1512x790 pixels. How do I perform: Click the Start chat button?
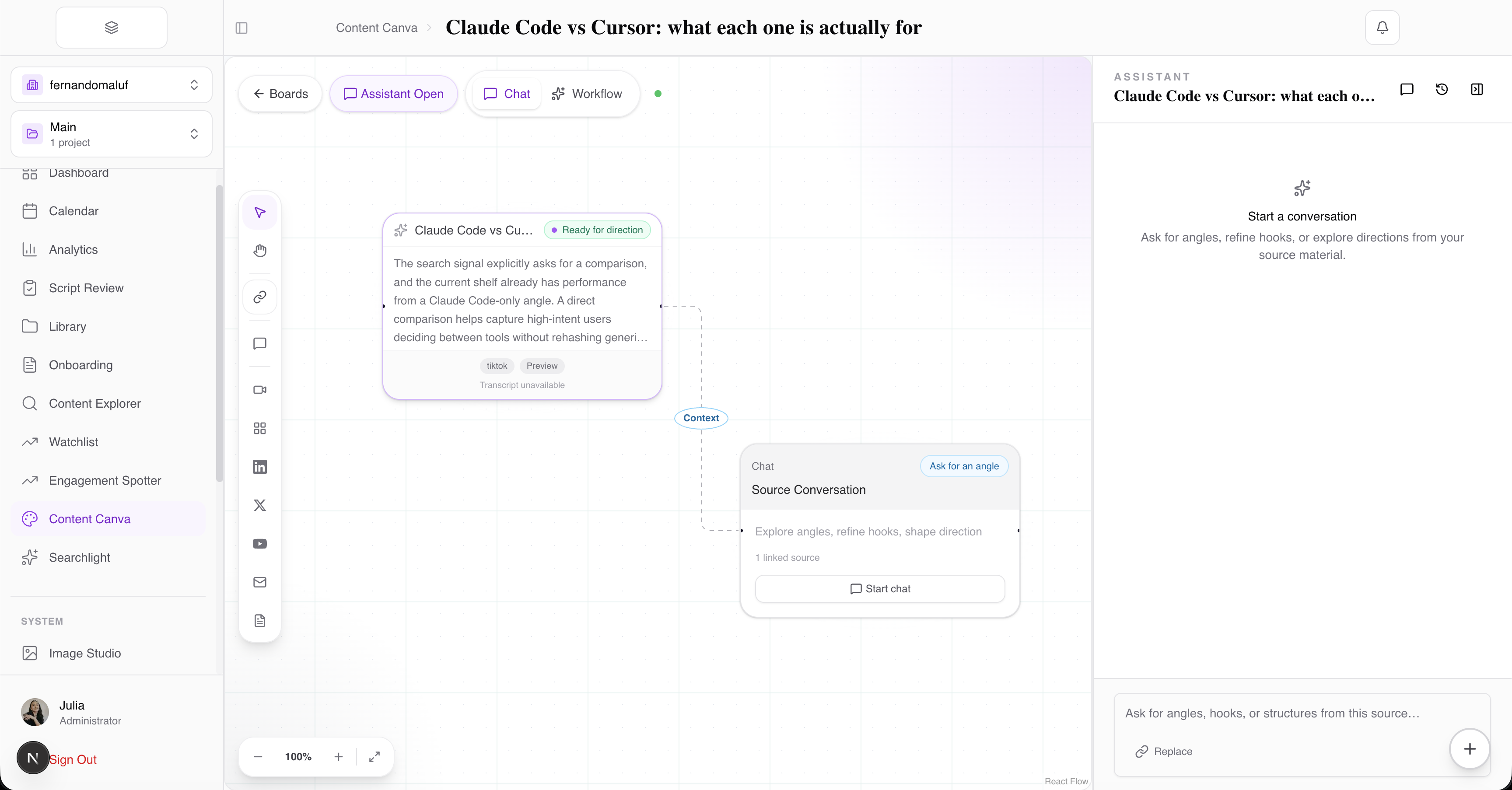879,589
